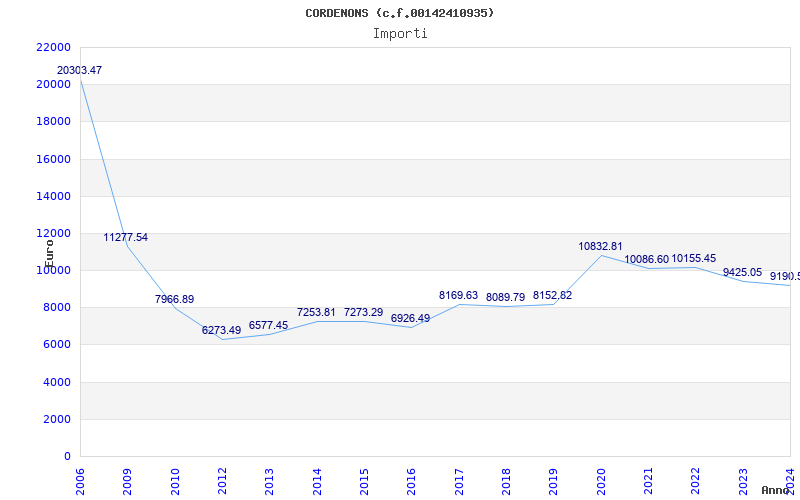
Task: Click the data label 6577.45
Action: (x=268, y=326)
